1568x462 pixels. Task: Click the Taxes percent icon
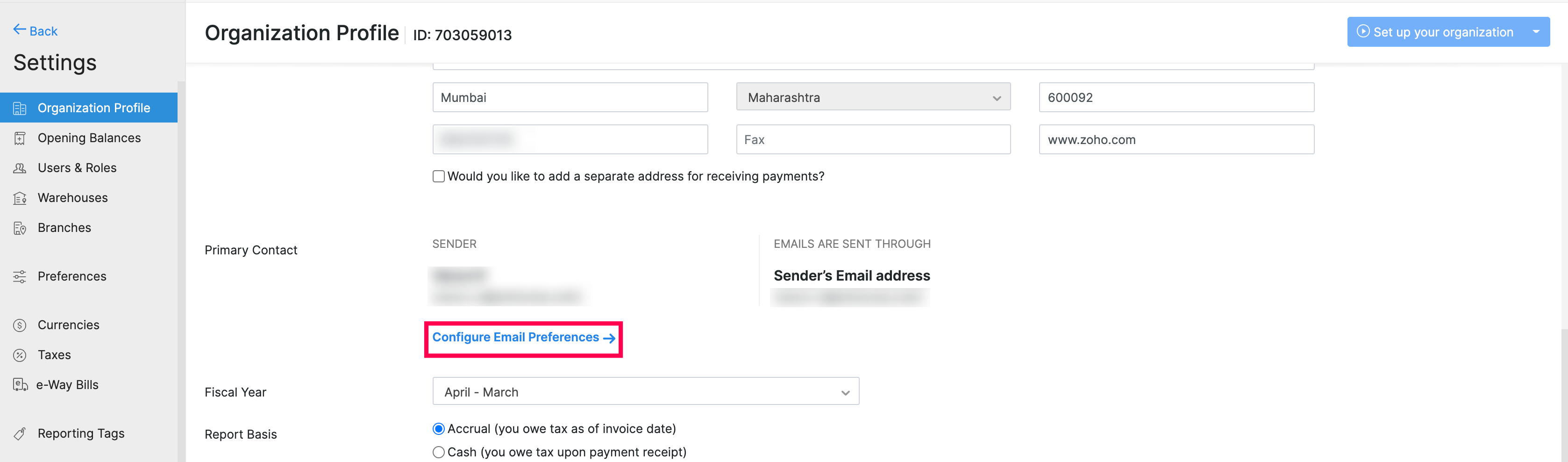tap(20, 355)
